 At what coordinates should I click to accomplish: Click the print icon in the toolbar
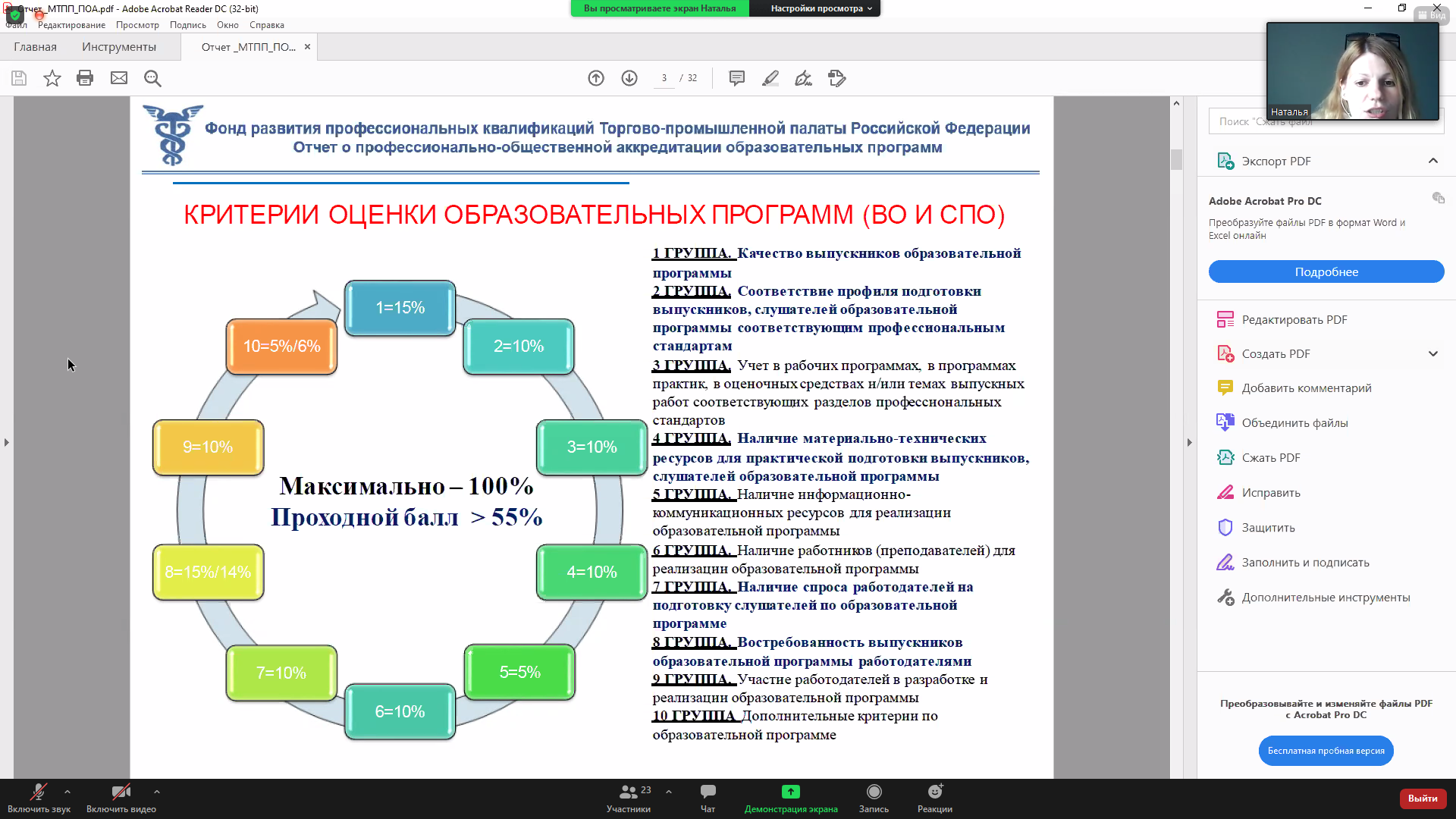[x=85, y=78]
